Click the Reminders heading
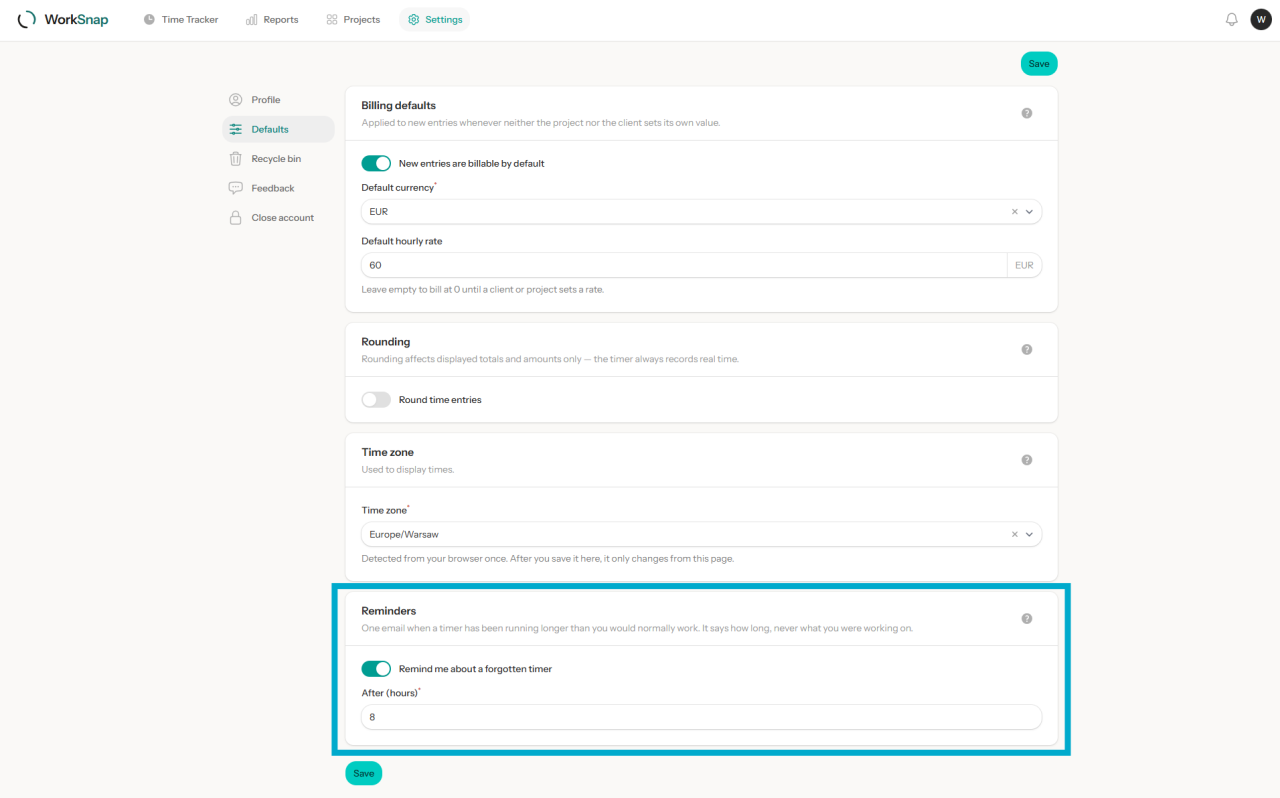 (389, 611)
